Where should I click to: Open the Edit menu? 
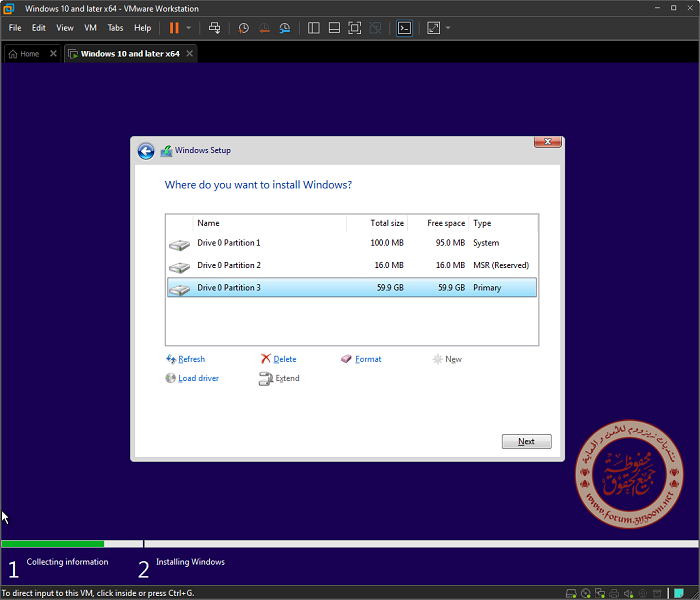point(39,28)
